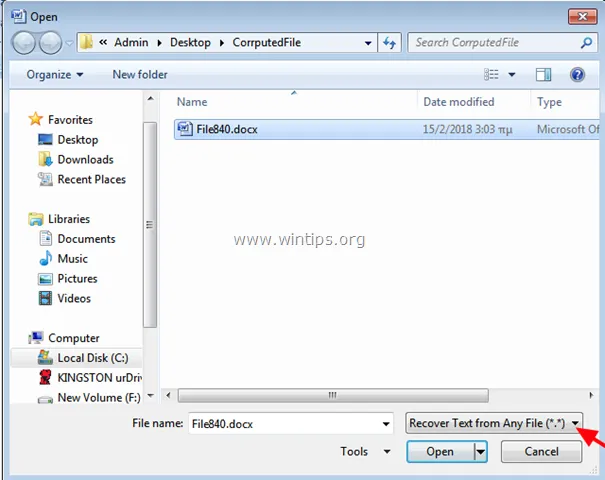Image resolution: width=605 pixels, height=480 pixels.
Task: Open the Videos library
Action: point(74,298)
